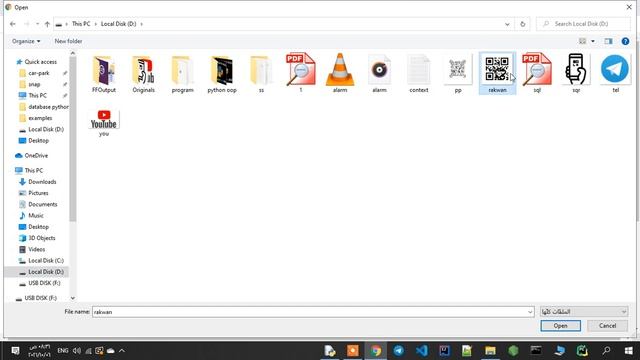640x360 pixels.
Task: Go up one folder level
Action: (x=47, y=24)
